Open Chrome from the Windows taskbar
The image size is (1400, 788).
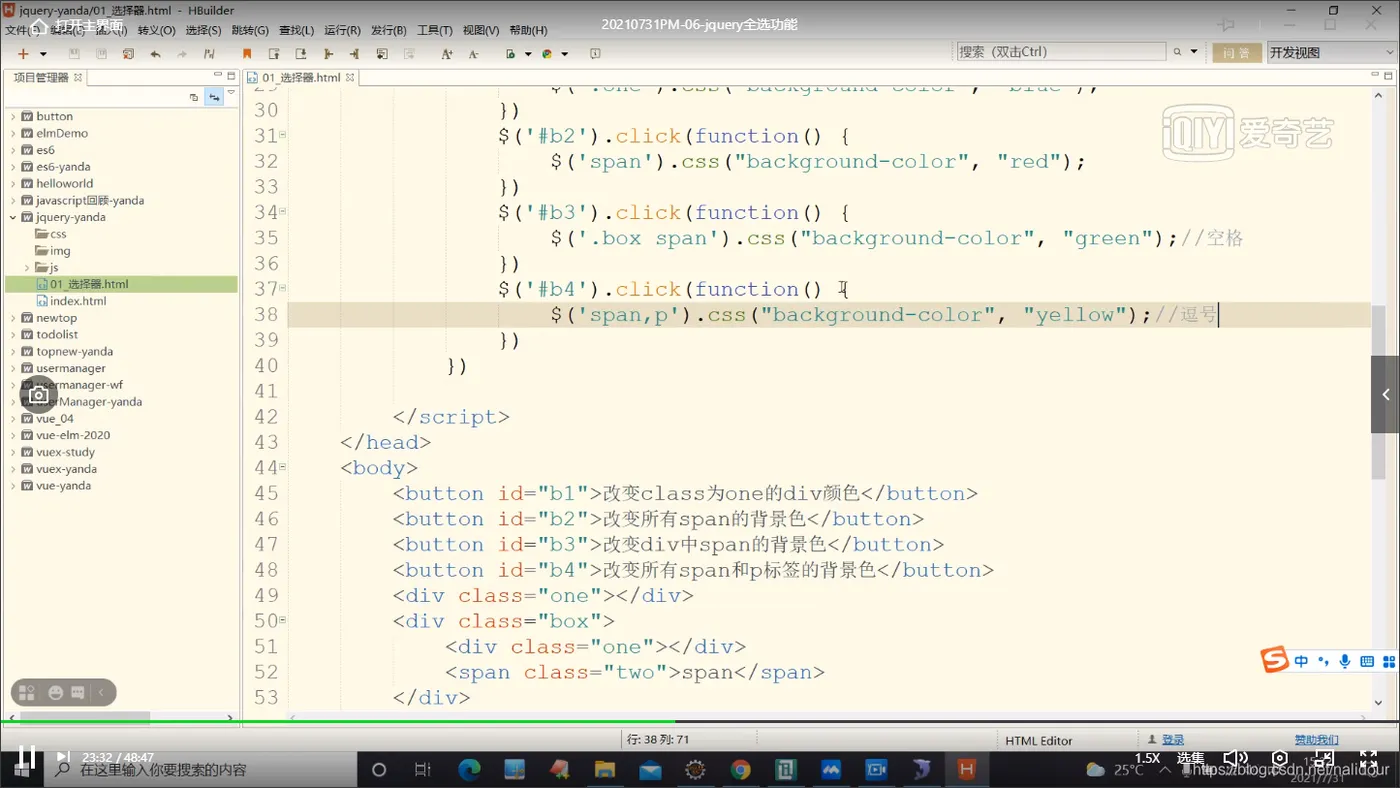coord(740,770)
